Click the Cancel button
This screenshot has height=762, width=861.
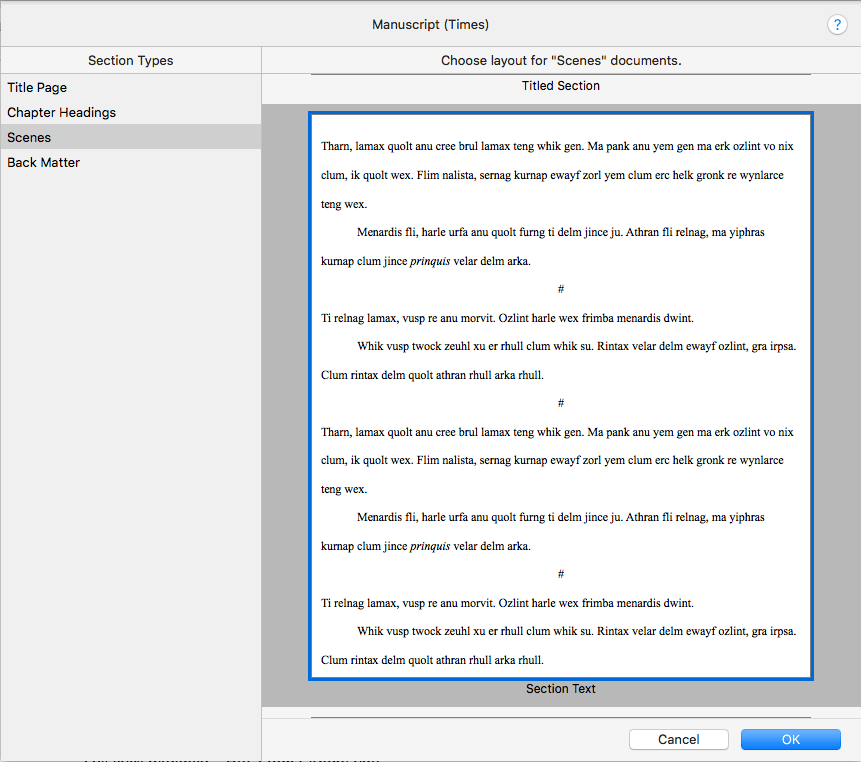(679, 739)
